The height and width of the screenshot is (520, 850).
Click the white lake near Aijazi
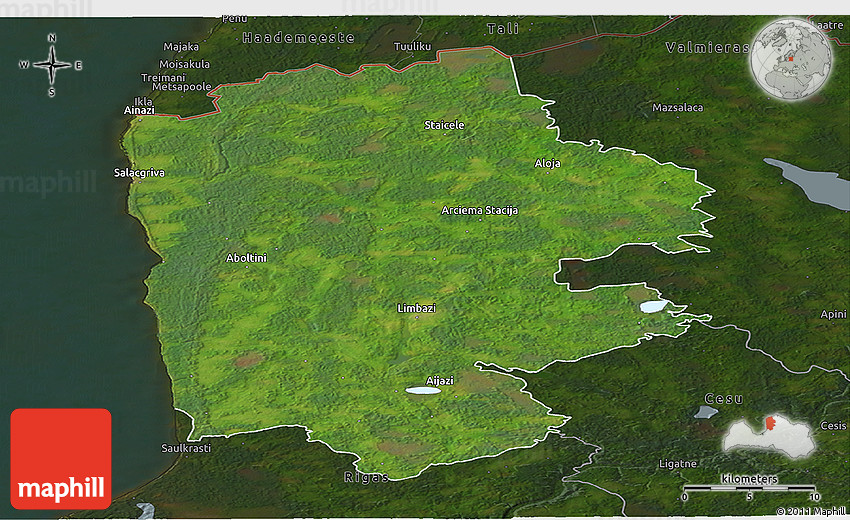coord(423,390)
